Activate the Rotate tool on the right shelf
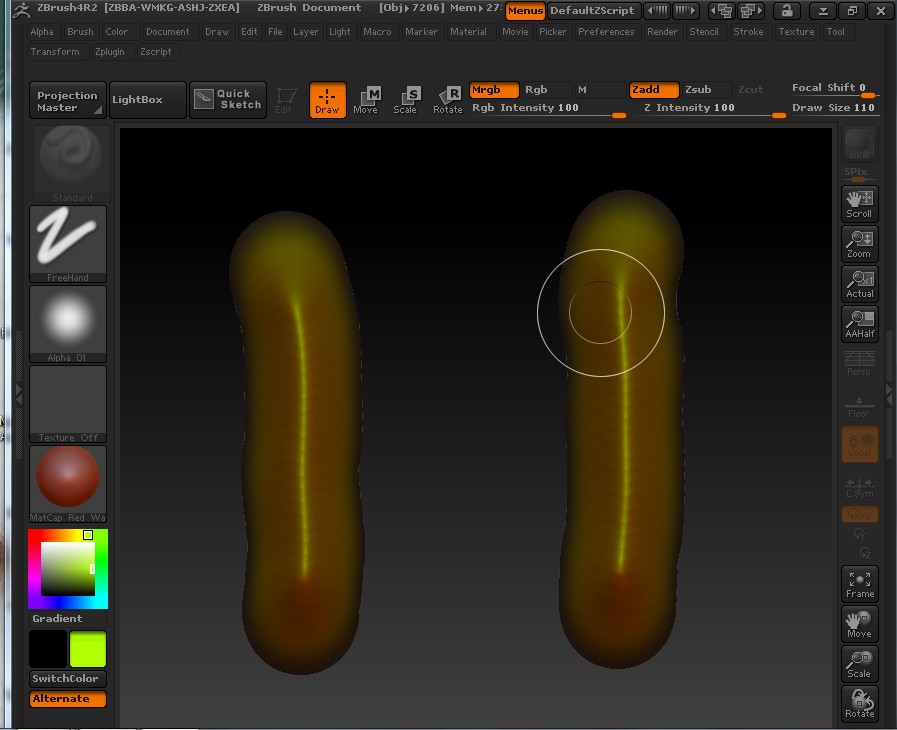The image size is (897, 730). pos(859,703)
